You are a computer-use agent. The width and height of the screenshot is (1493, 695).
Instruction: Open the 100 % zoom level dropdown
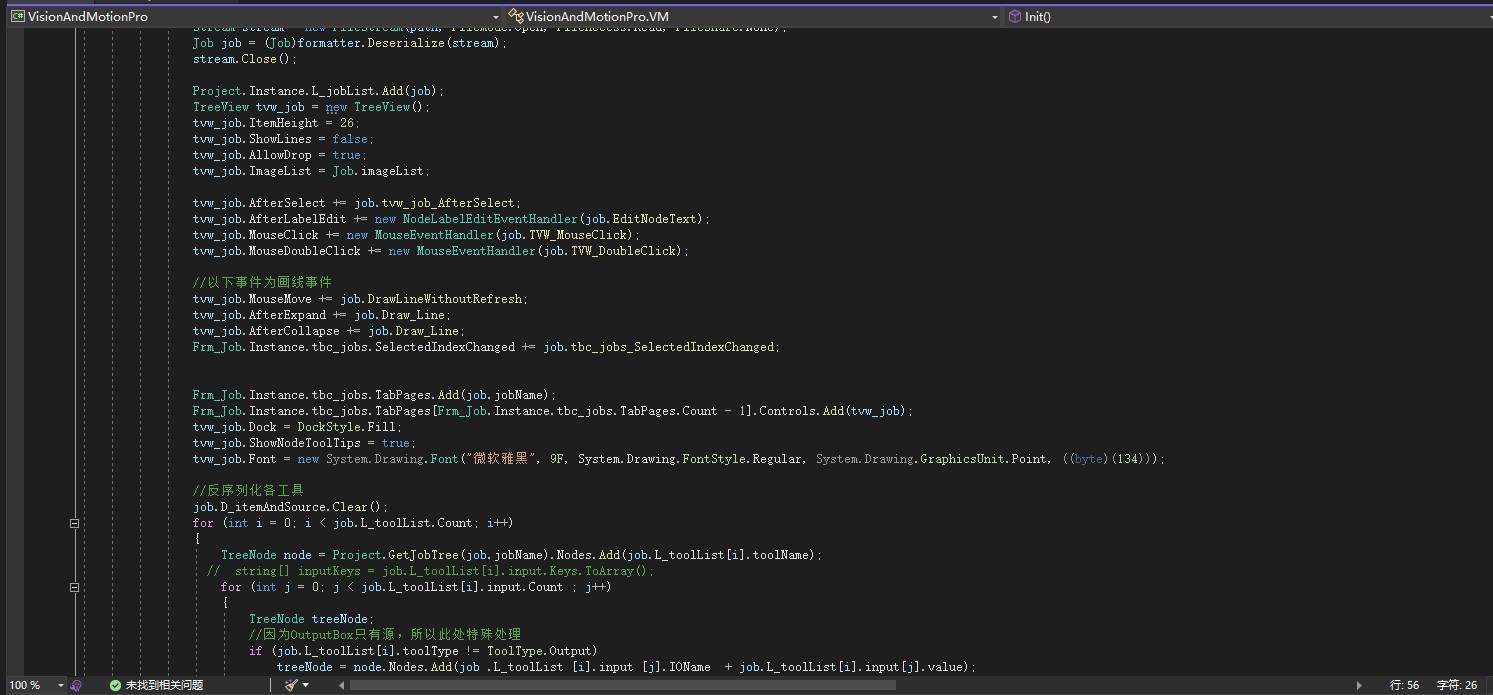click(60, 685)
